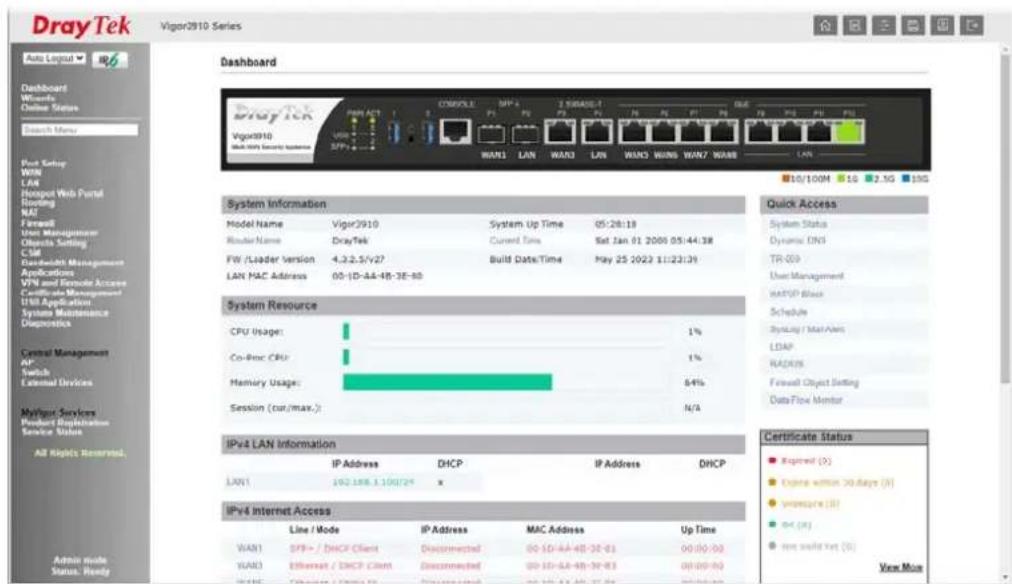Click the page's vertical scrollbar
Screen dimensions: 1012x584
click(1005, 219)
